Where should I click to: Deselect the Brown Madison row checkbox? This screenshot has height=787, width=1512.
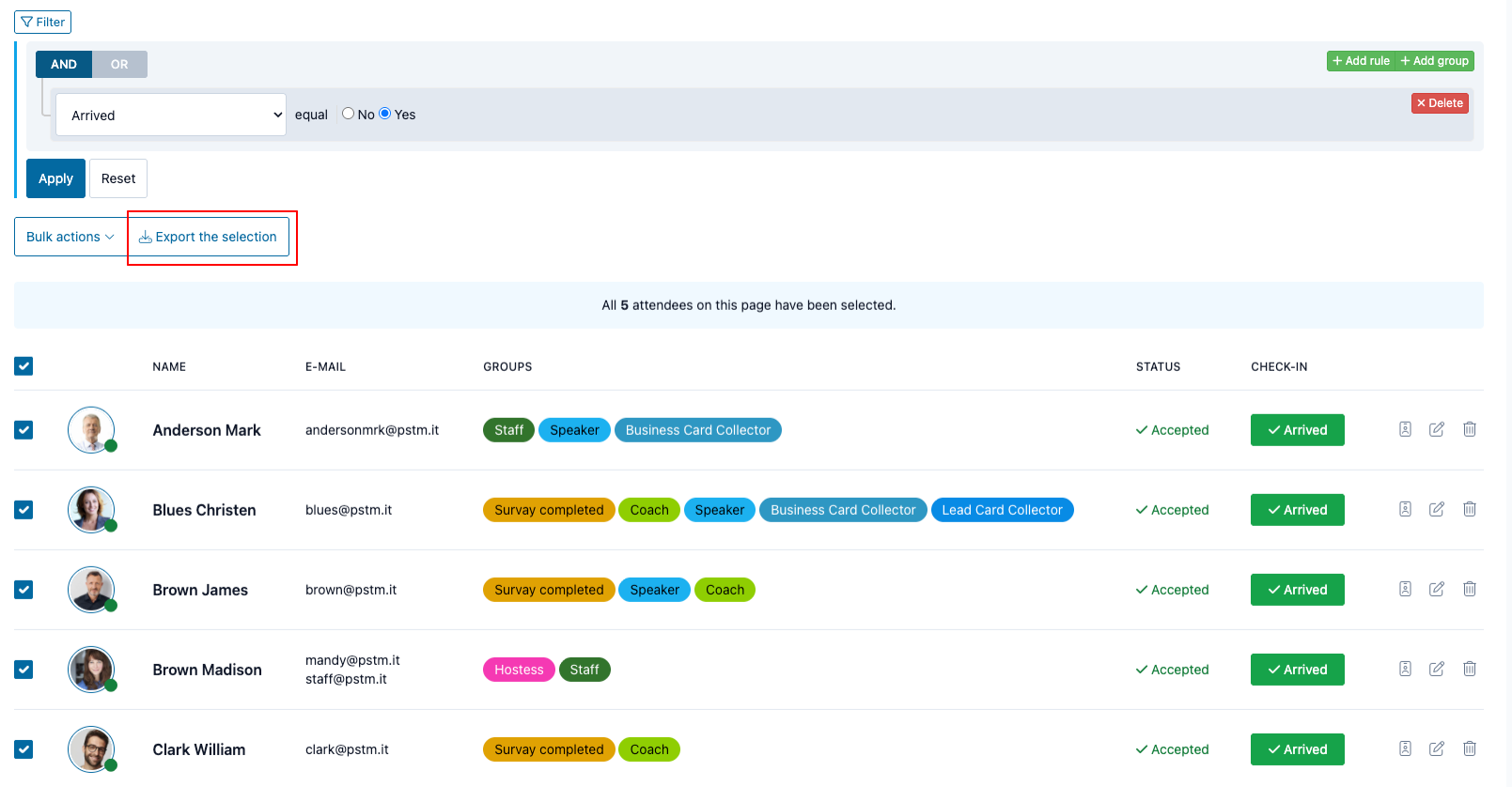(x=23, y=670)
